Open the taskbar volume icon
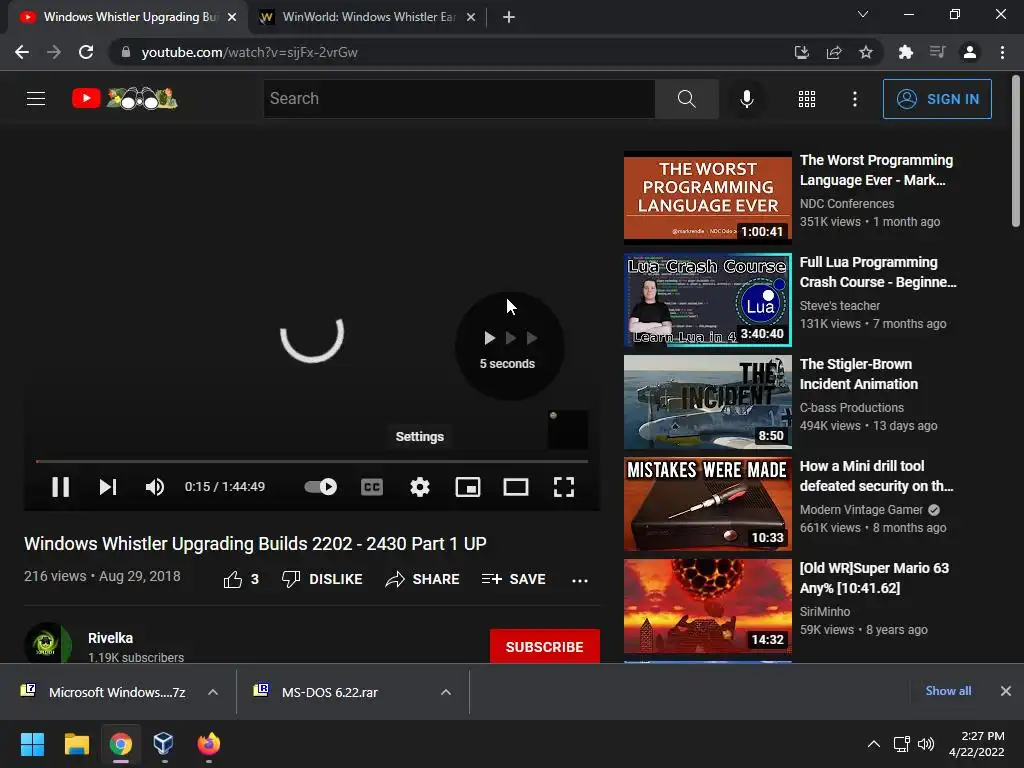The height and width of the screenshot is (768, 1024). point(925,744)
